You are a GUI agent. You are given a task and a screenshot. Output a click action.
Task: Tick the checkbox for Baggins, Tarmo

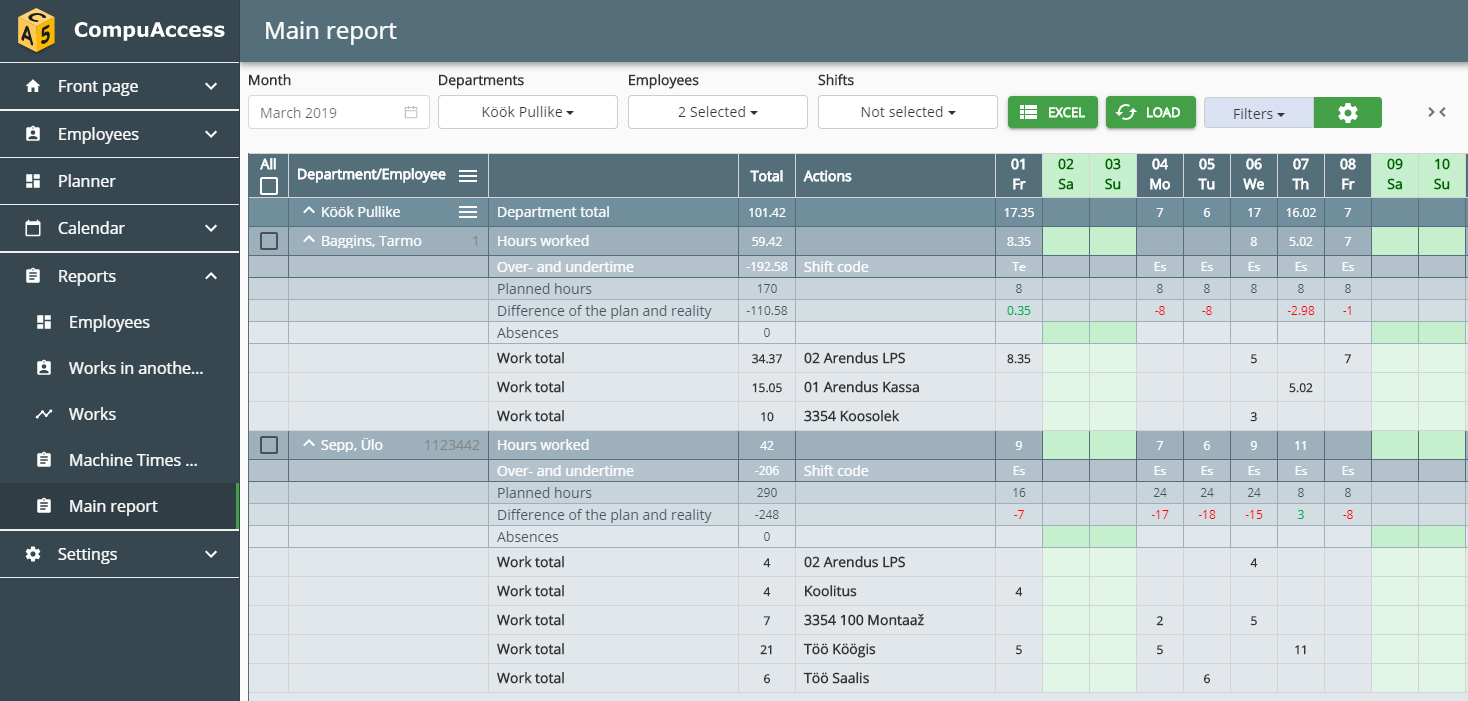(268, 241)
